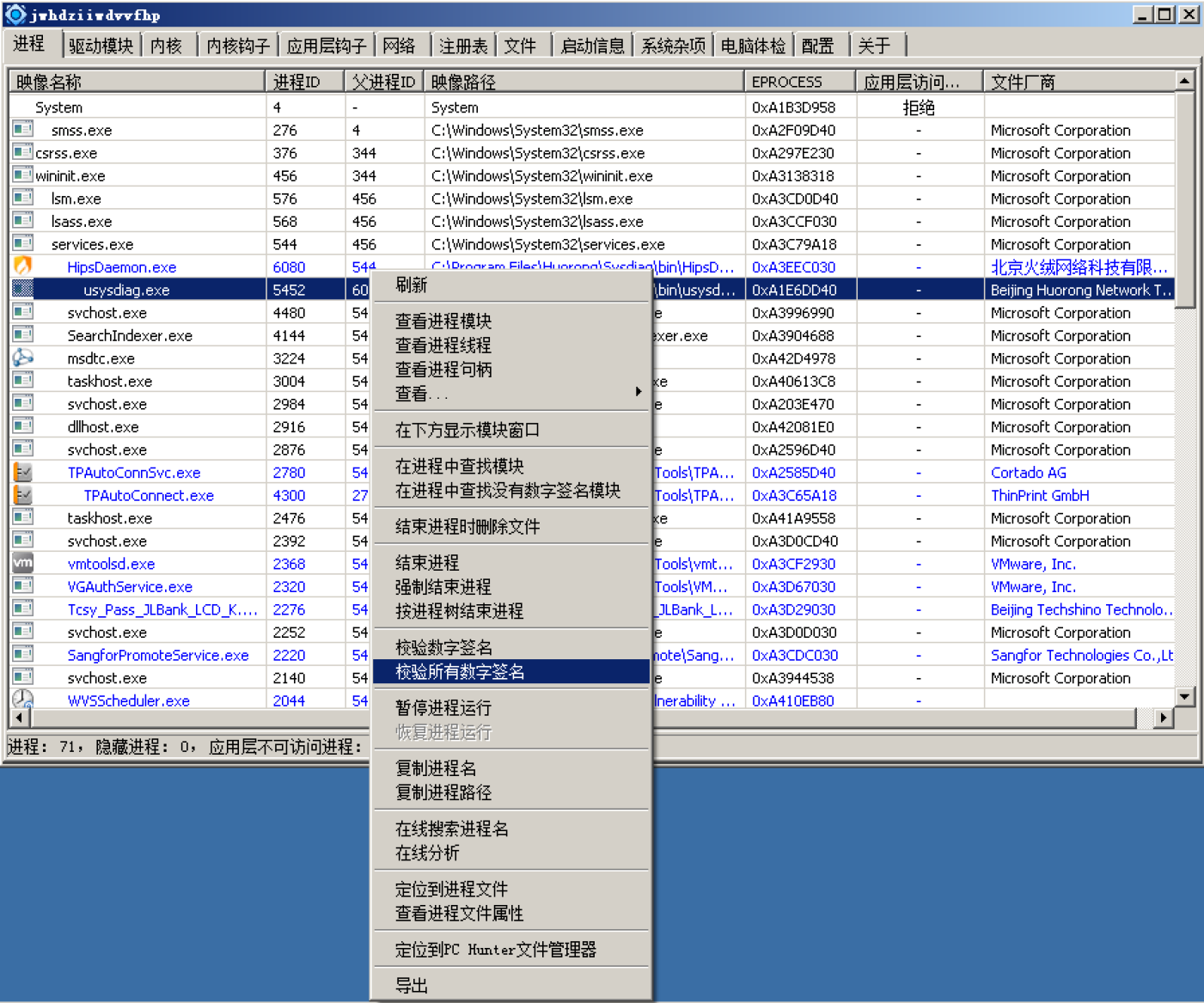Image resolution: width=1204 pixels, height=1003 pixels.
Task: Click the smss.exe process icon
Action: pyautogui.click(x=22, y=130)
